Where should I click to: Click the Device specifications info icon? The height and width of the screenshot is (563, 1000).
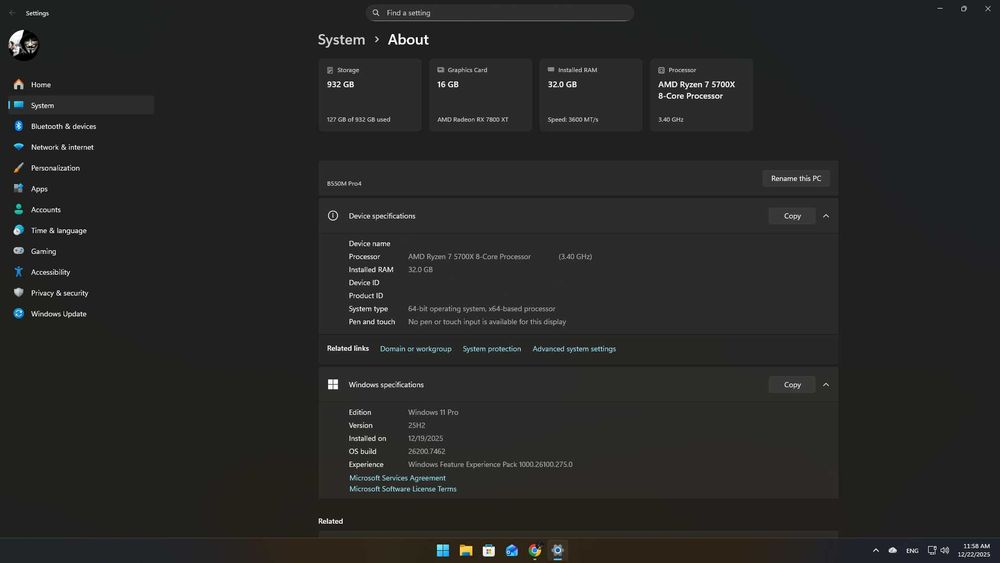point(333,216)
